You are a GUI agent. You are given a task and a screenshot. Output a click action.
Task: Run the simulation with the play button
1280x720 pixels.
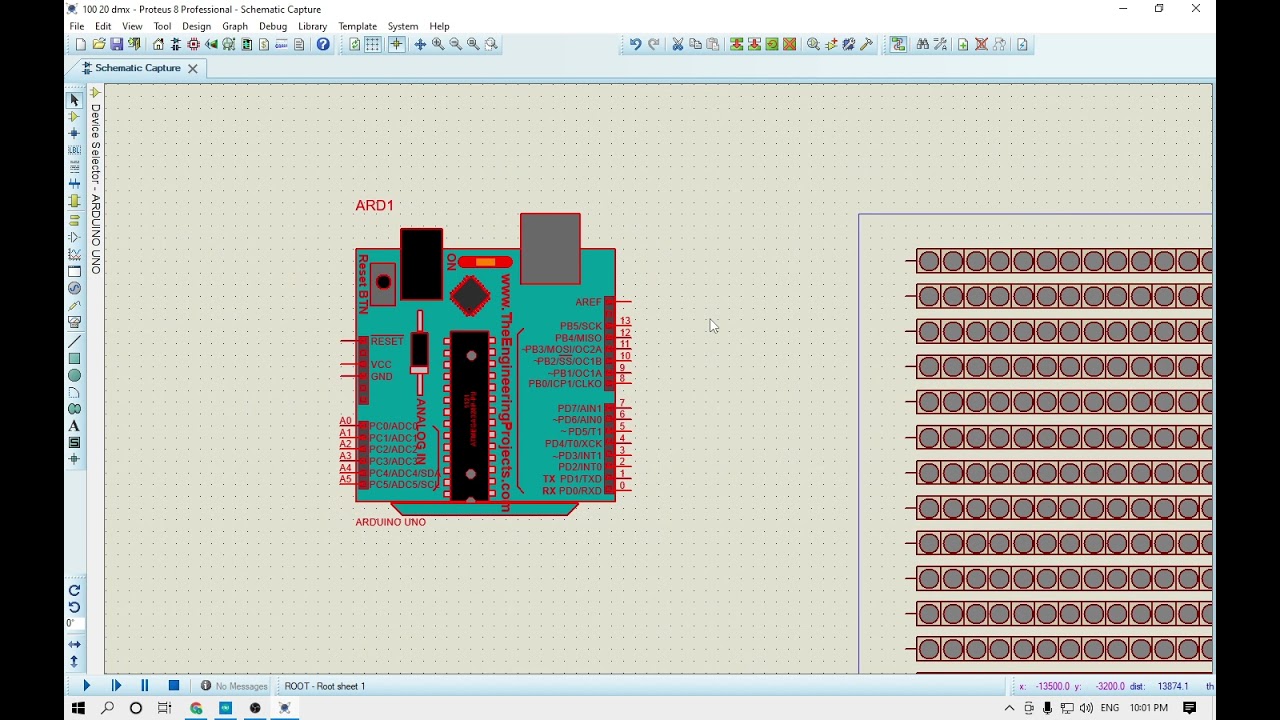point(86,686)
